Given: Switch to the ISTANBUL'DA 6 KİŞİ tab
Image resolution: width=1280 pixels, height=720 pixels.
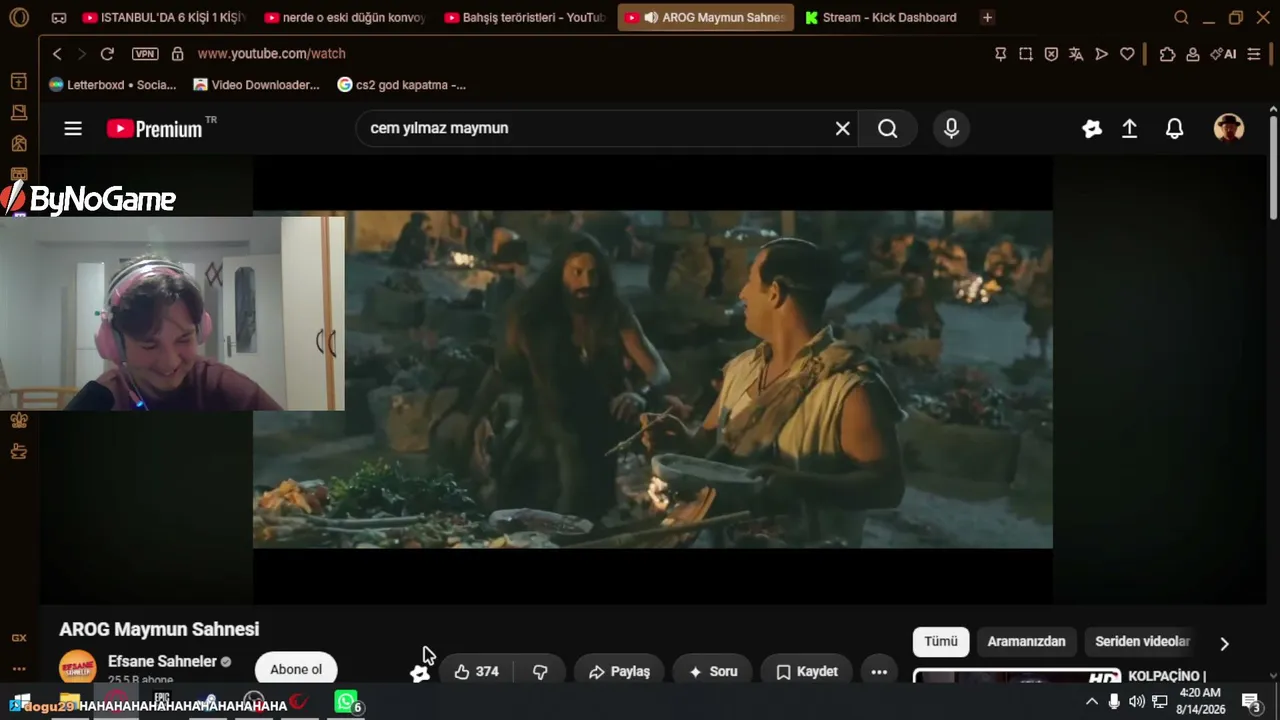Looking at the screenshot, I should [164, 17].
